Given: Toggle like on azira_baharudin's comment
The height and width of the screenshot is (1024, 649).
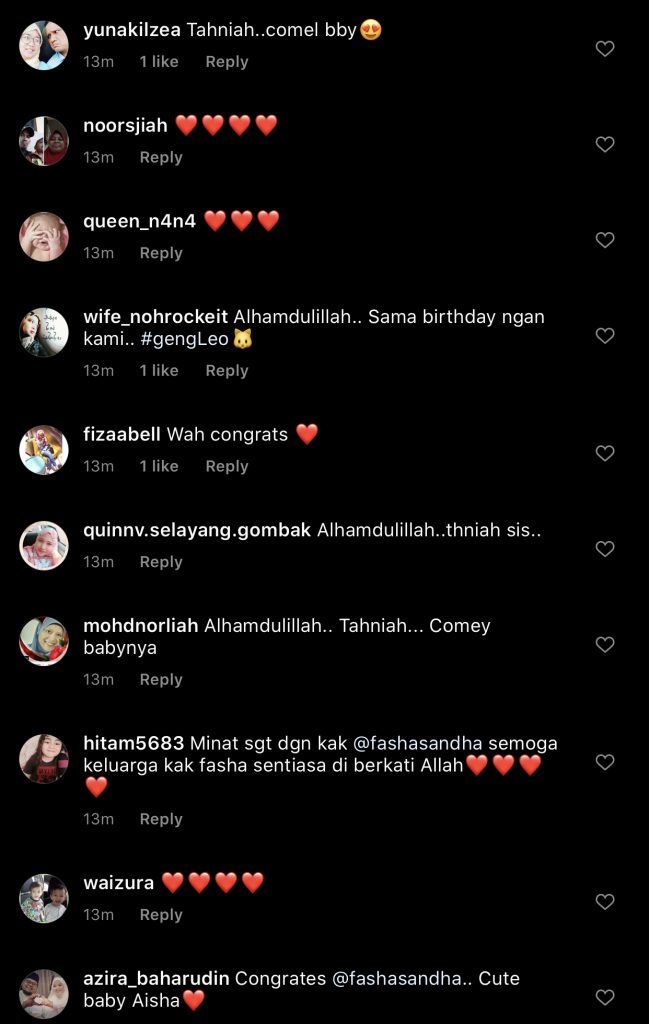Looking at the screenshot, I should pyautogui.click(x=605, y=997).
